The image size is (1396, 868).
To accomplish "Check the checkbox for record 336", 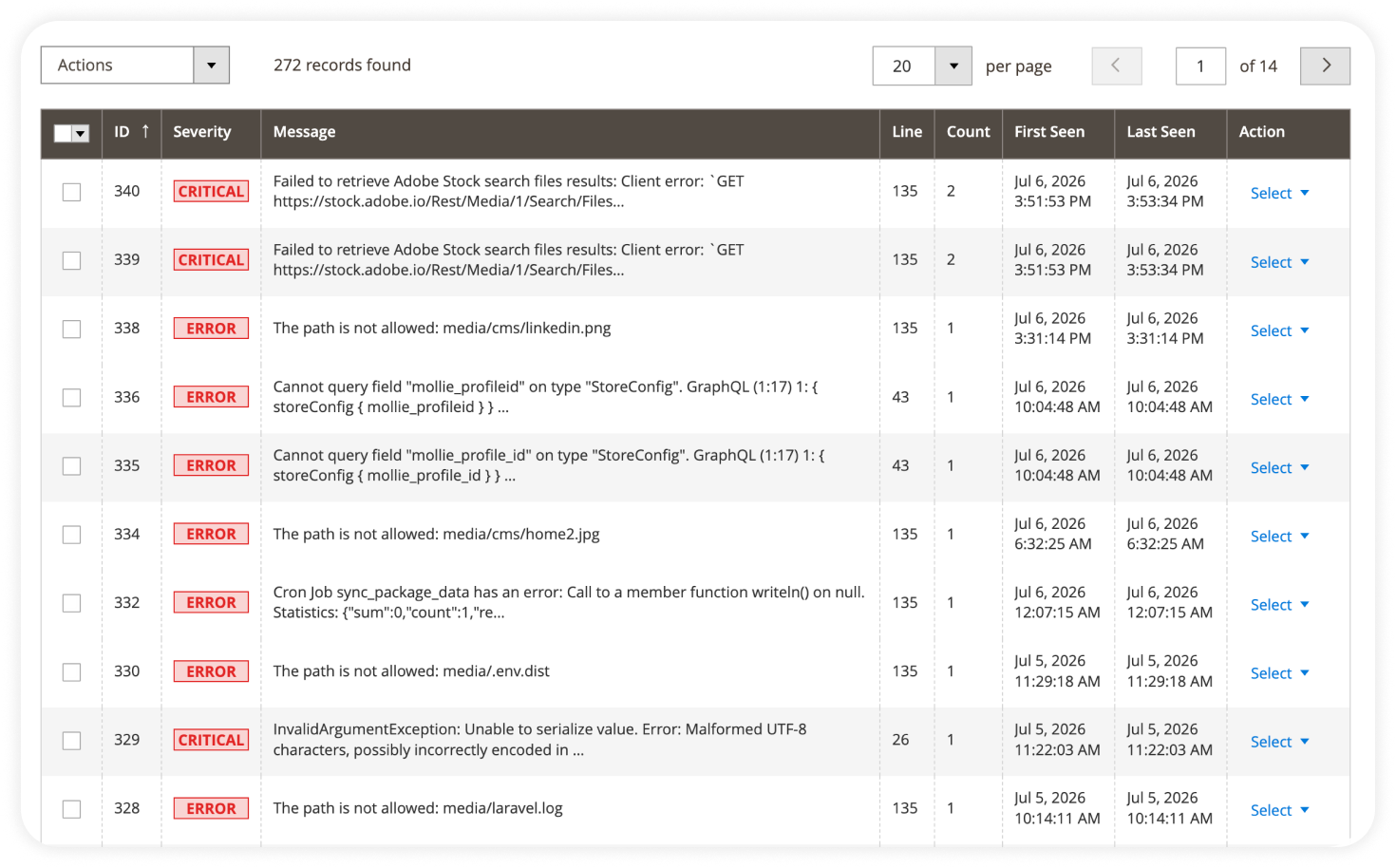I will coord(71,397).
